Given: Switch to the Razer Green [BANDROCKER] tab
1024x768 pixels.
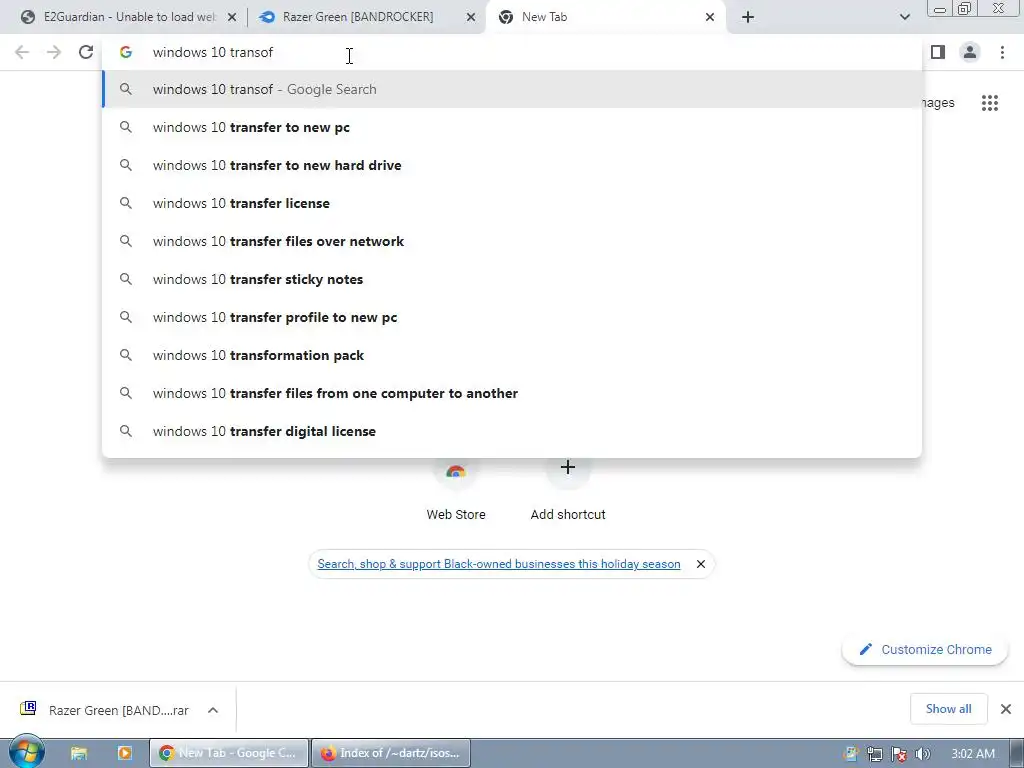Looking at the screenshot, I should [366, 17].
